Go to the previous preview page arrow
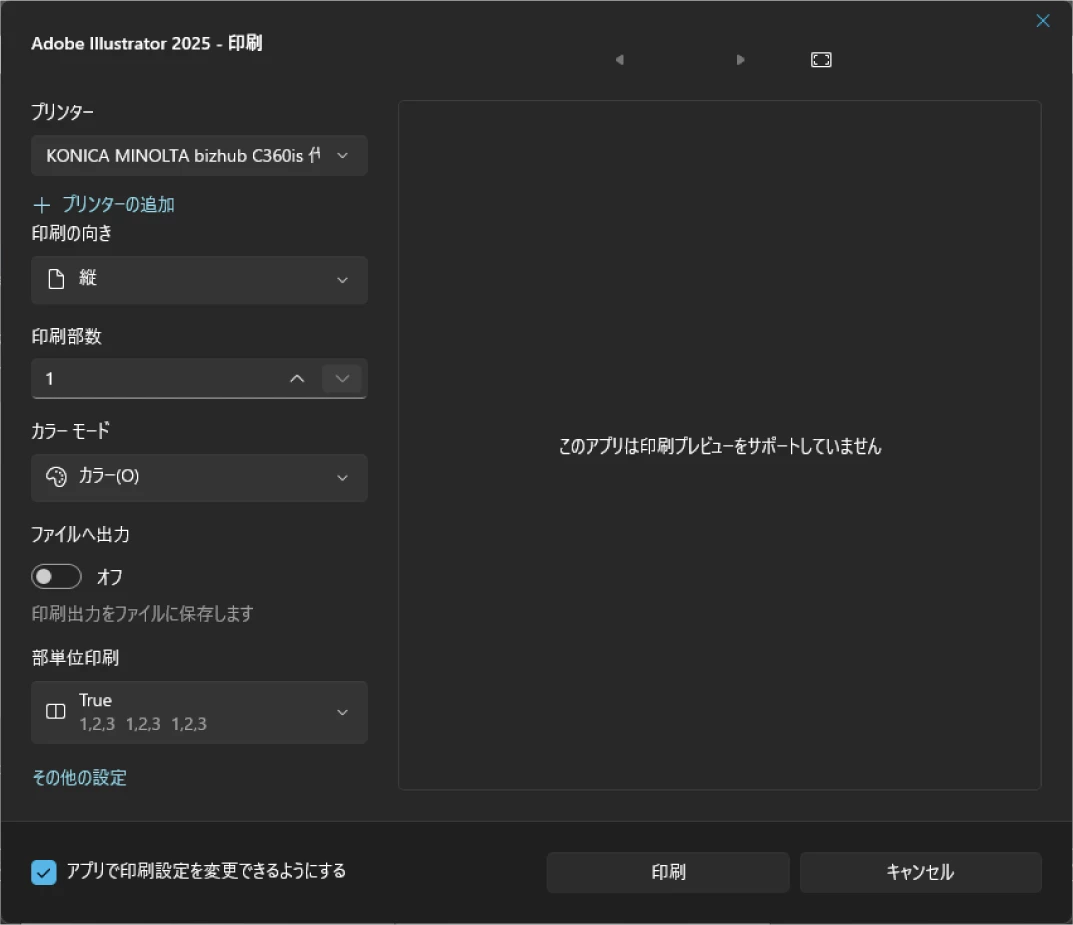 (x=620, y=60)
